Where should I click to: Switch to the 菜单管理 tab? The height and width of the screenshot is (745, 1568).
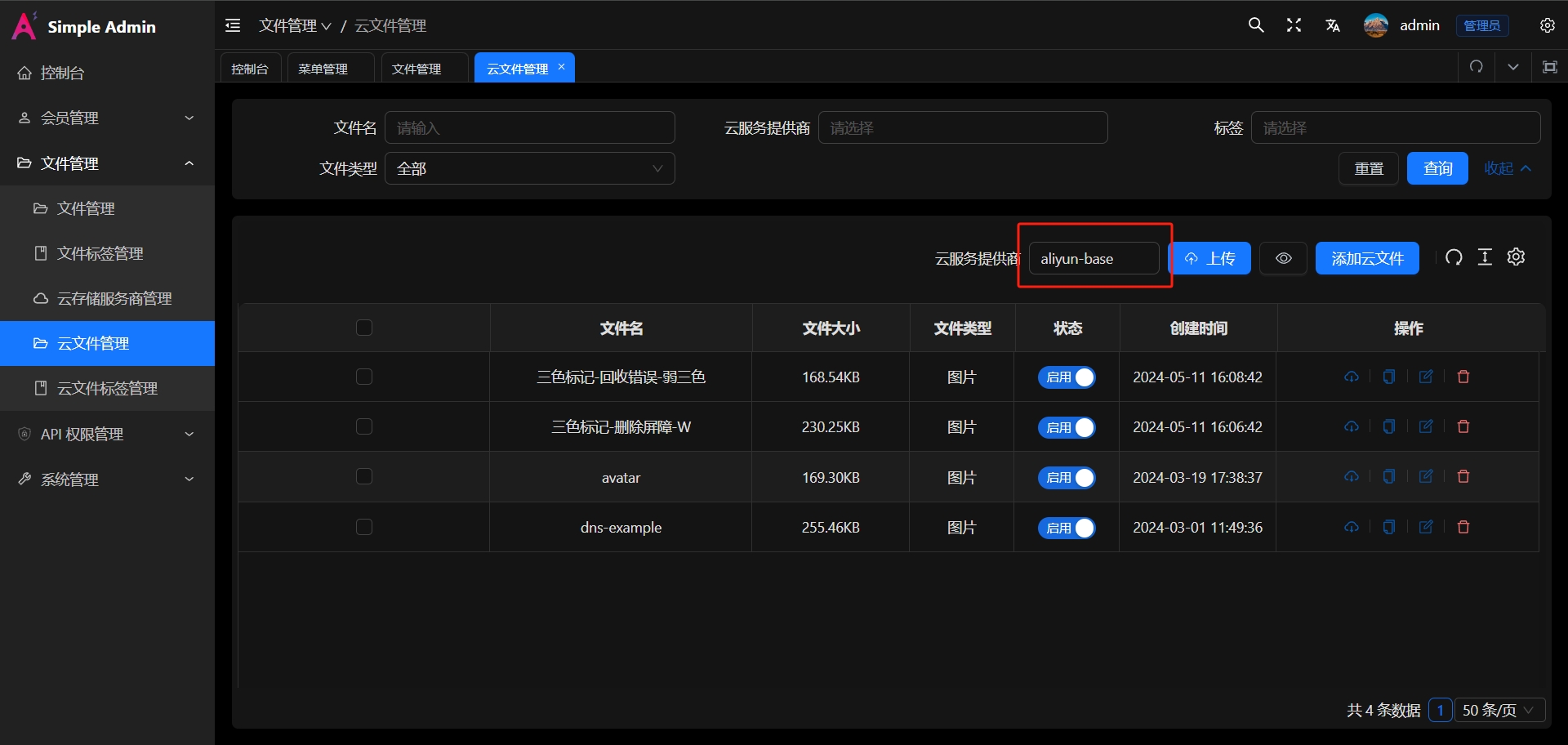pyautogui.click(x=323, y=68)
